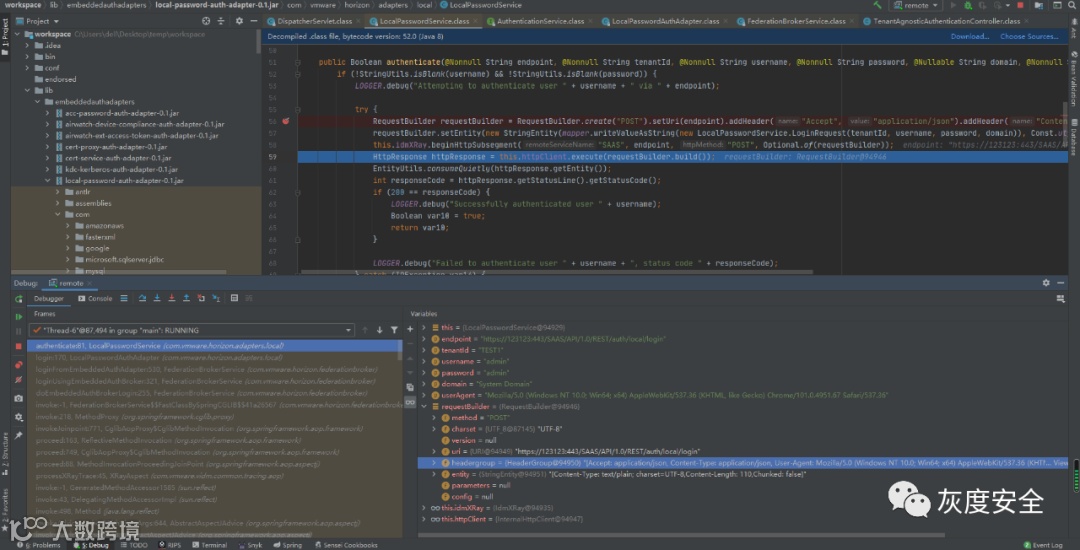Click the thread dump camera icon
Viewport: 1080px width, 550px height.
19,399
